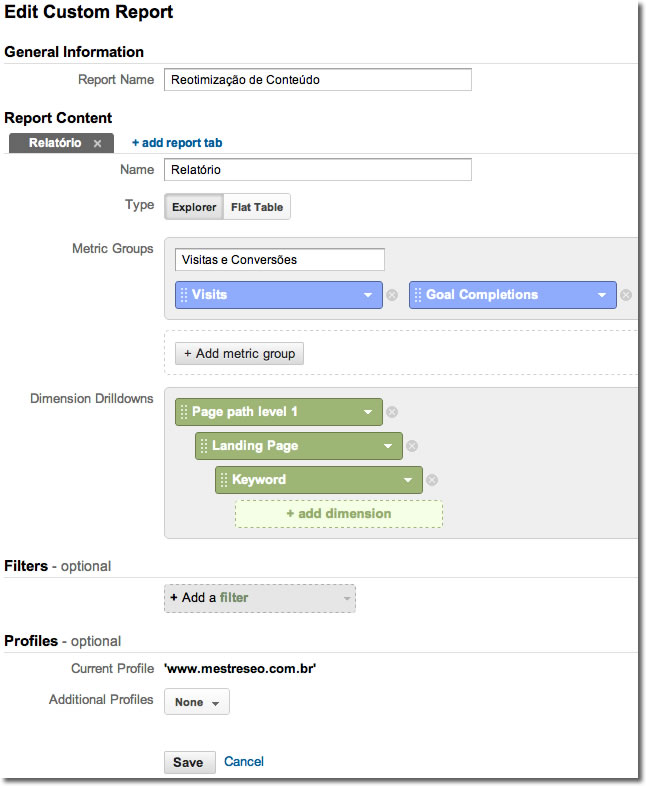Screen dimensions: 646x786
Task: Remove the Landing Page dimension x icon
Action: point(412,446)
